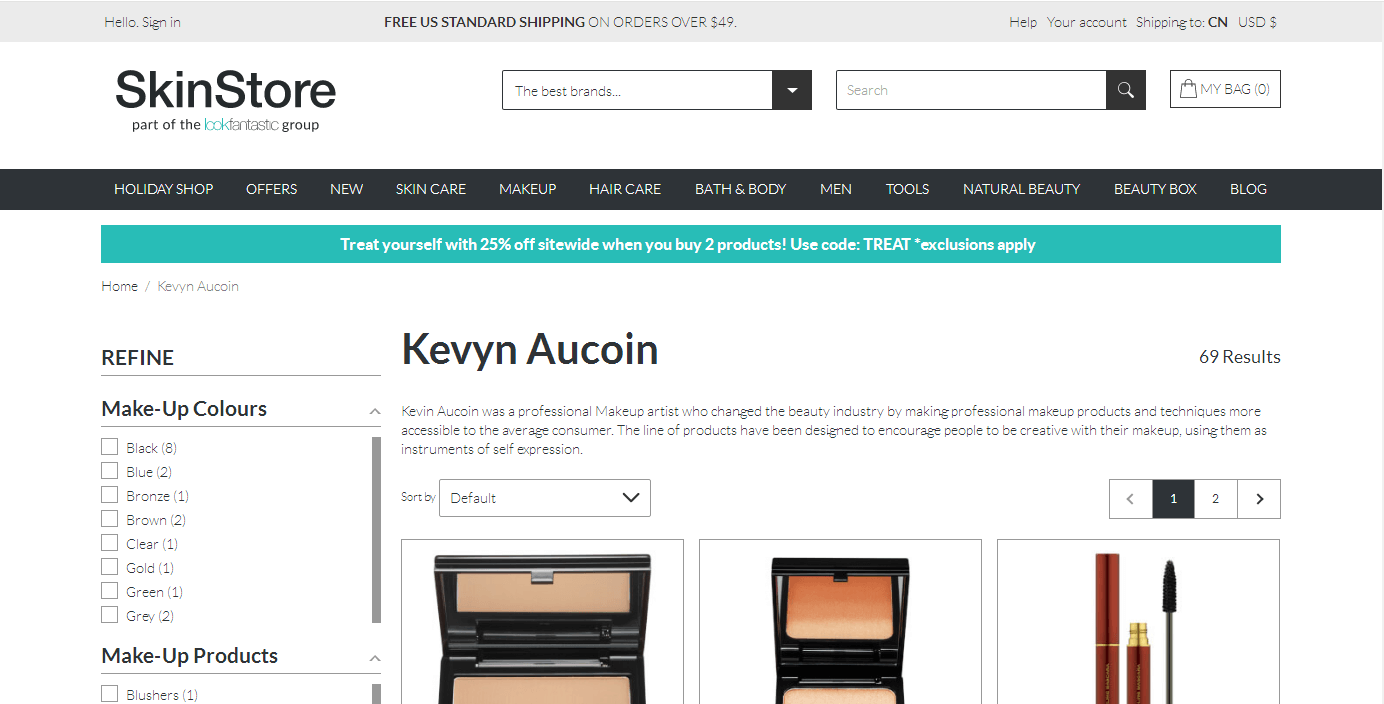Check the Clear (1) colour filter
The image size is (1384, 704).
(x=110, y=543)
